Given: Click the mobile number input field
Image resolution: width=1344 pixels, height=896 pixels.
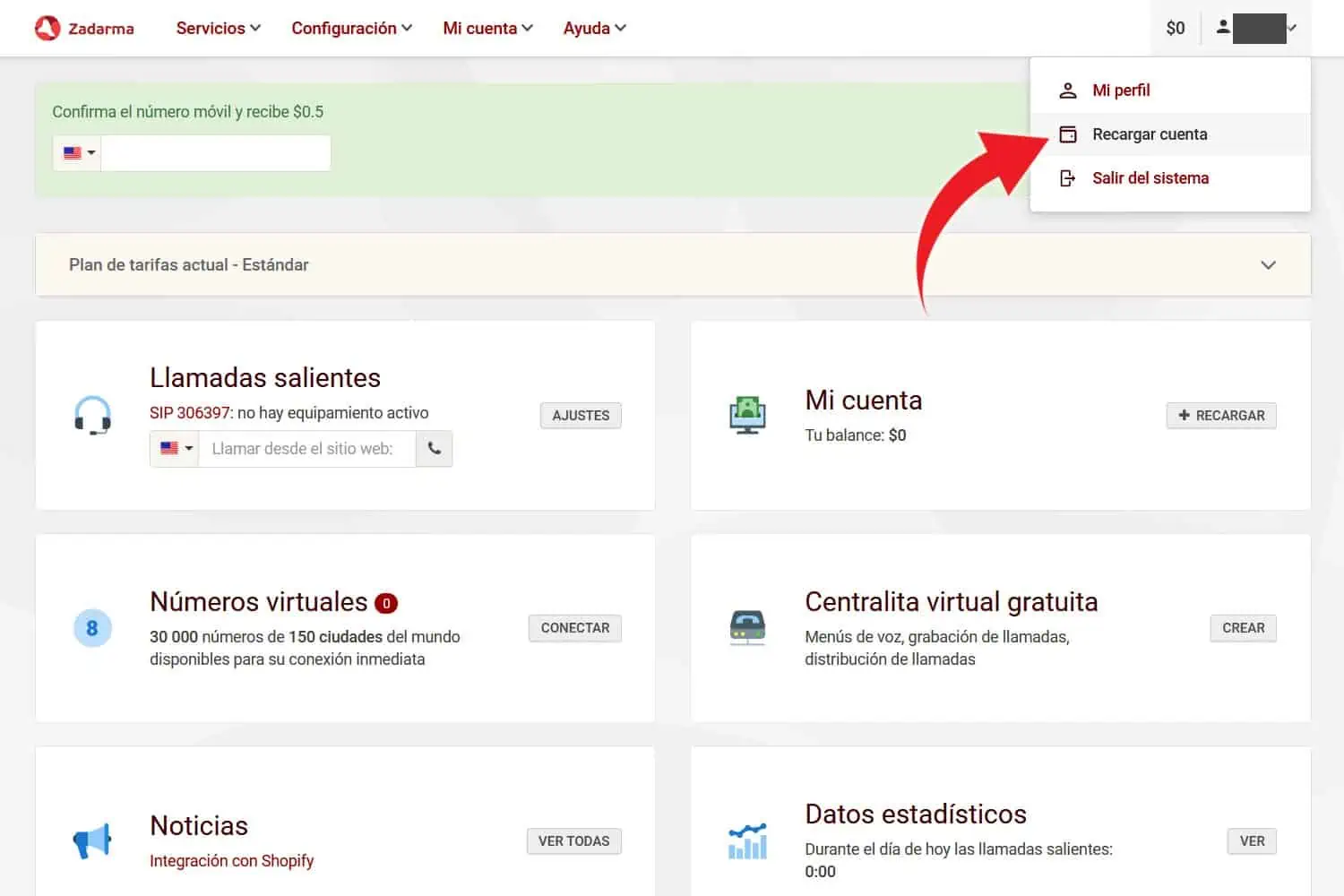Looking at the screenshot, I should (x=216, y=153).
